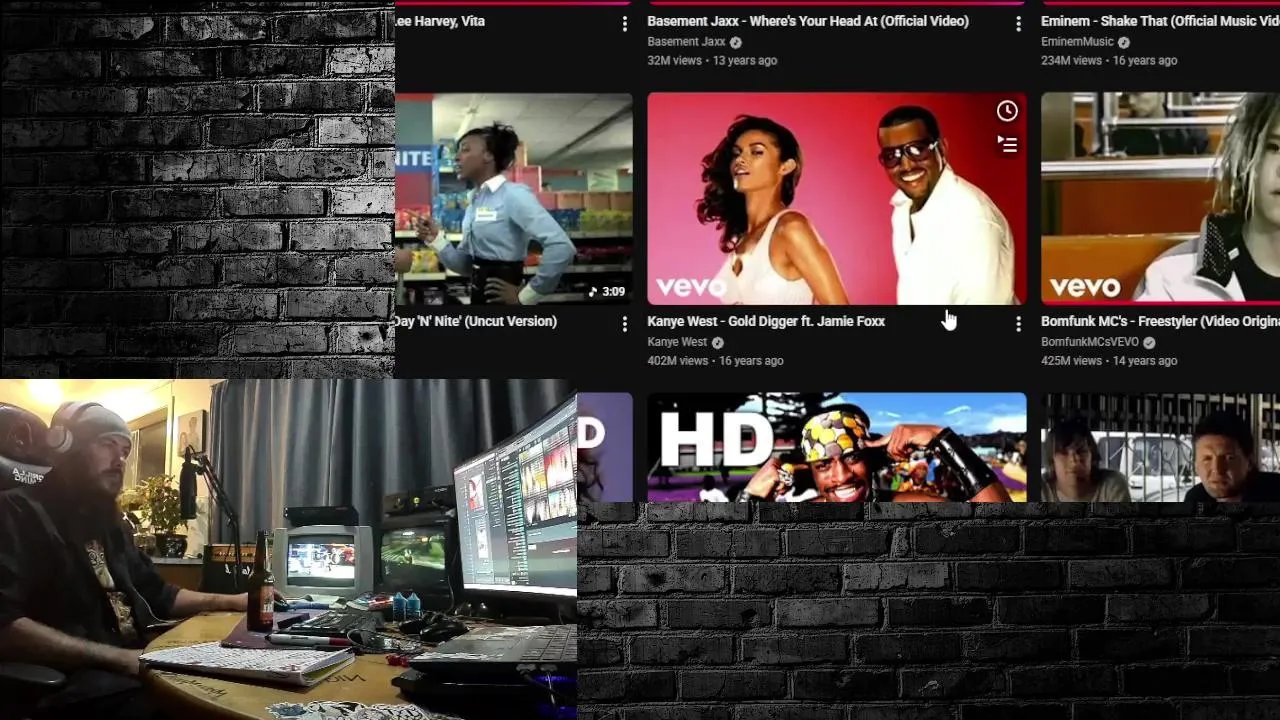
Task: Click '402M views • 16 years ago' text
Action: 715,361
